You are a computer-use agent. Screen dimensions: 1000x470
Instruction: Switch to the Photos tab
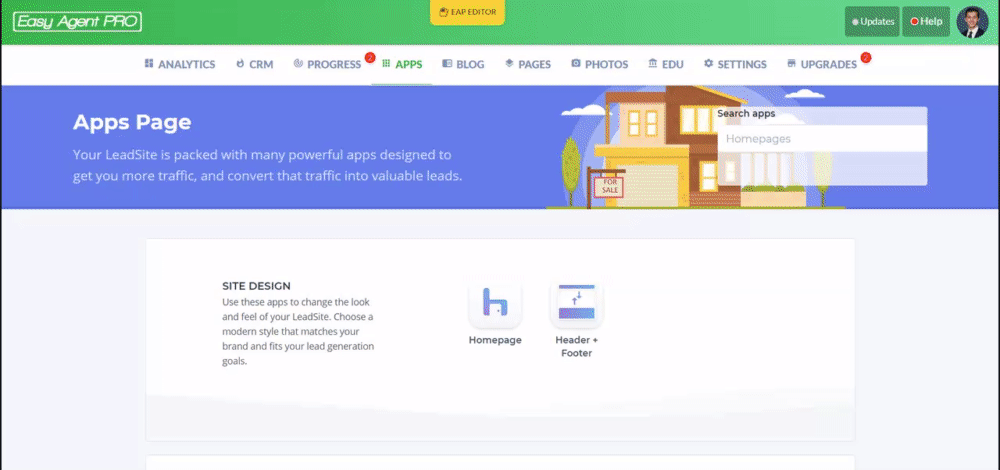[x=599, y=64]
